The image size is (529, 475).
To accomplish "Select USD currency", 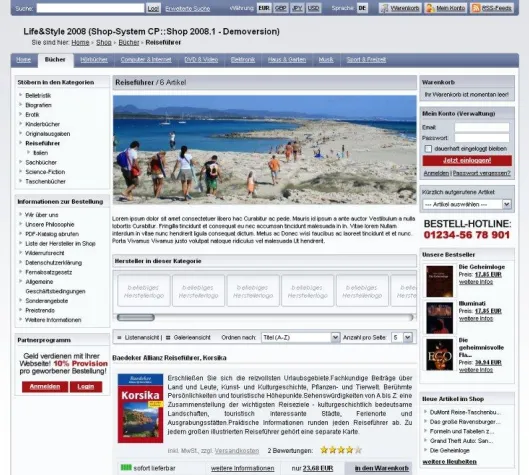I will (x=313, y=8).
